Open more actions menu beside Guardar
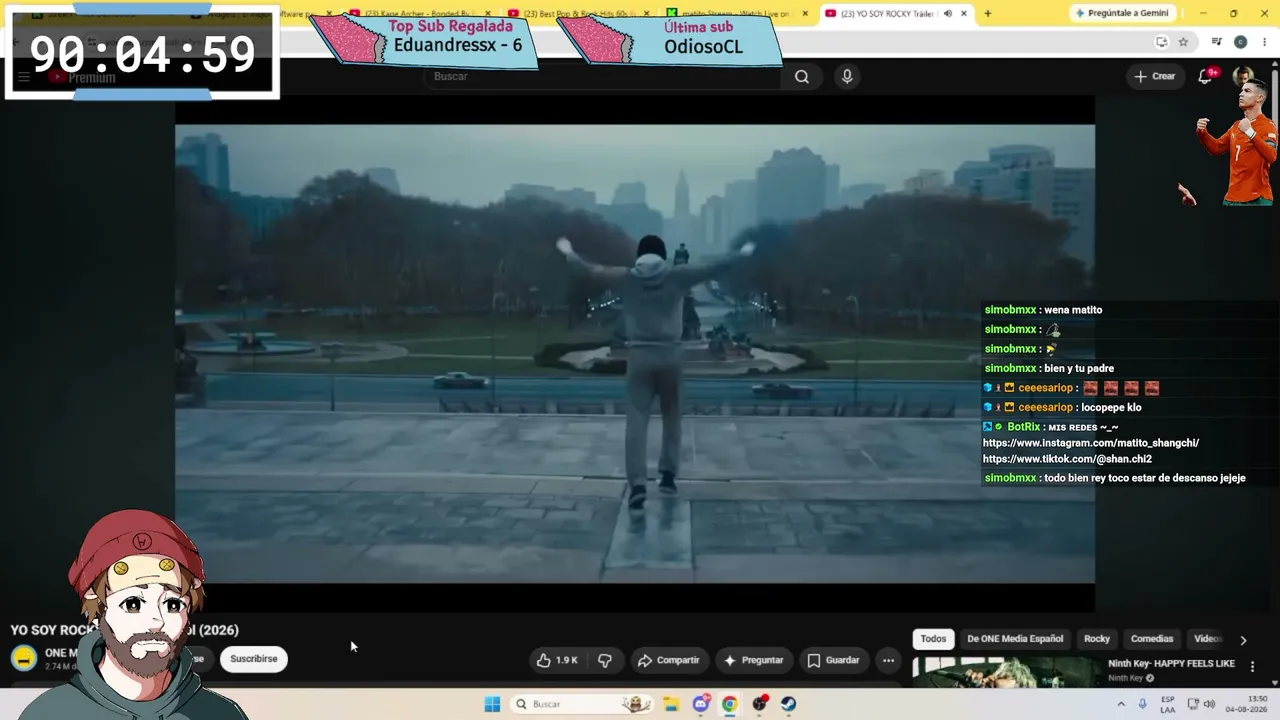1280x720 pixels. tap(888, 660)
